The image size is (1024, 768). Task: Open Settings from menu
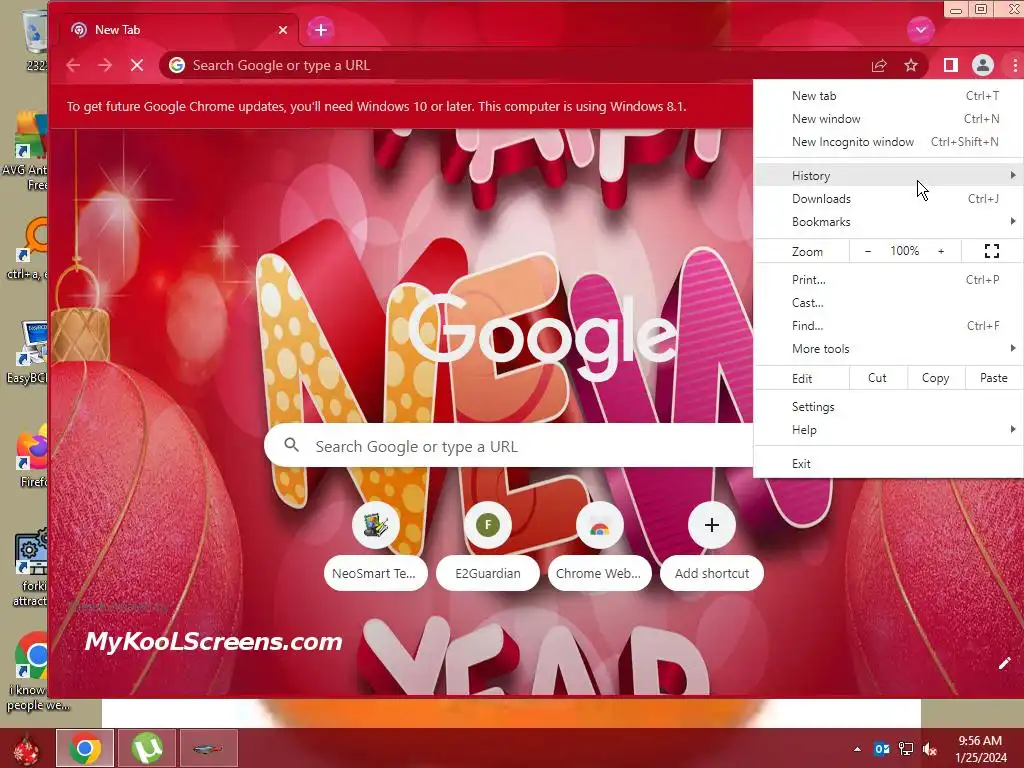(889, 407)
